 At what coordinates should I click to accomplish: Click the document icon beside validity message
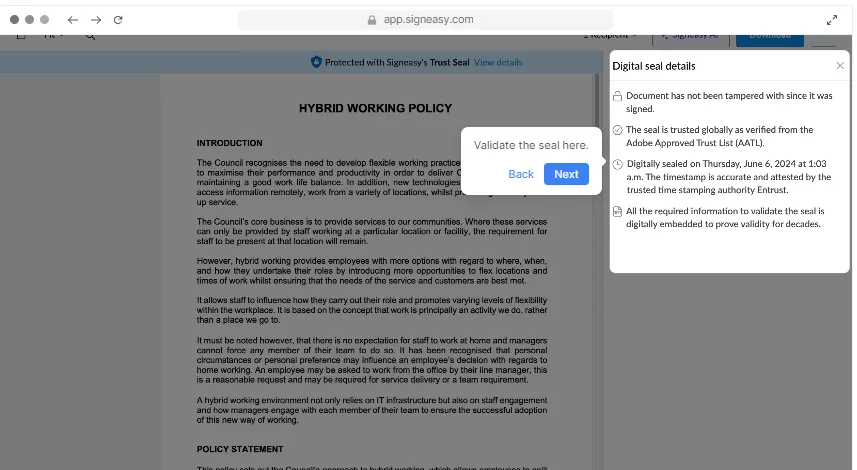(617, 212)
